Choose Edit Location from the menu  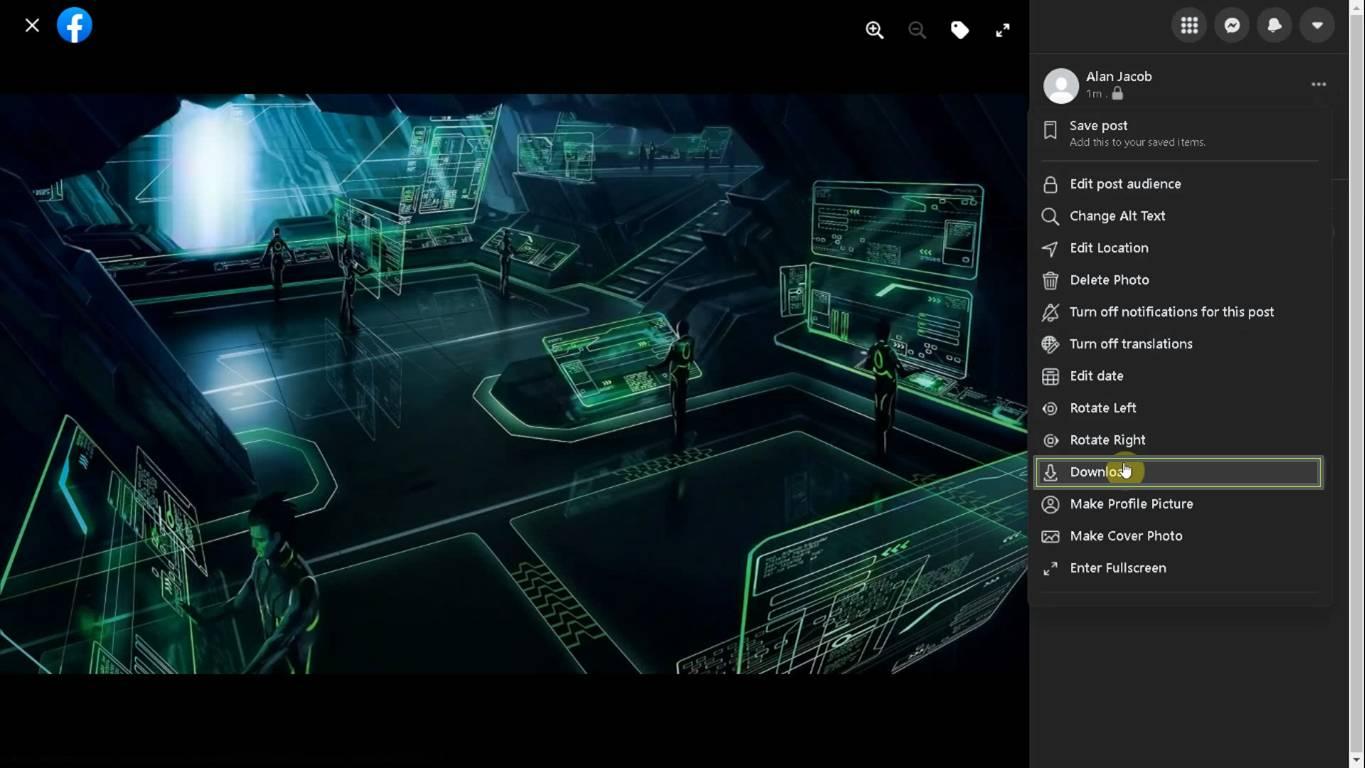pyautogui.click(x=1179, y=248)
